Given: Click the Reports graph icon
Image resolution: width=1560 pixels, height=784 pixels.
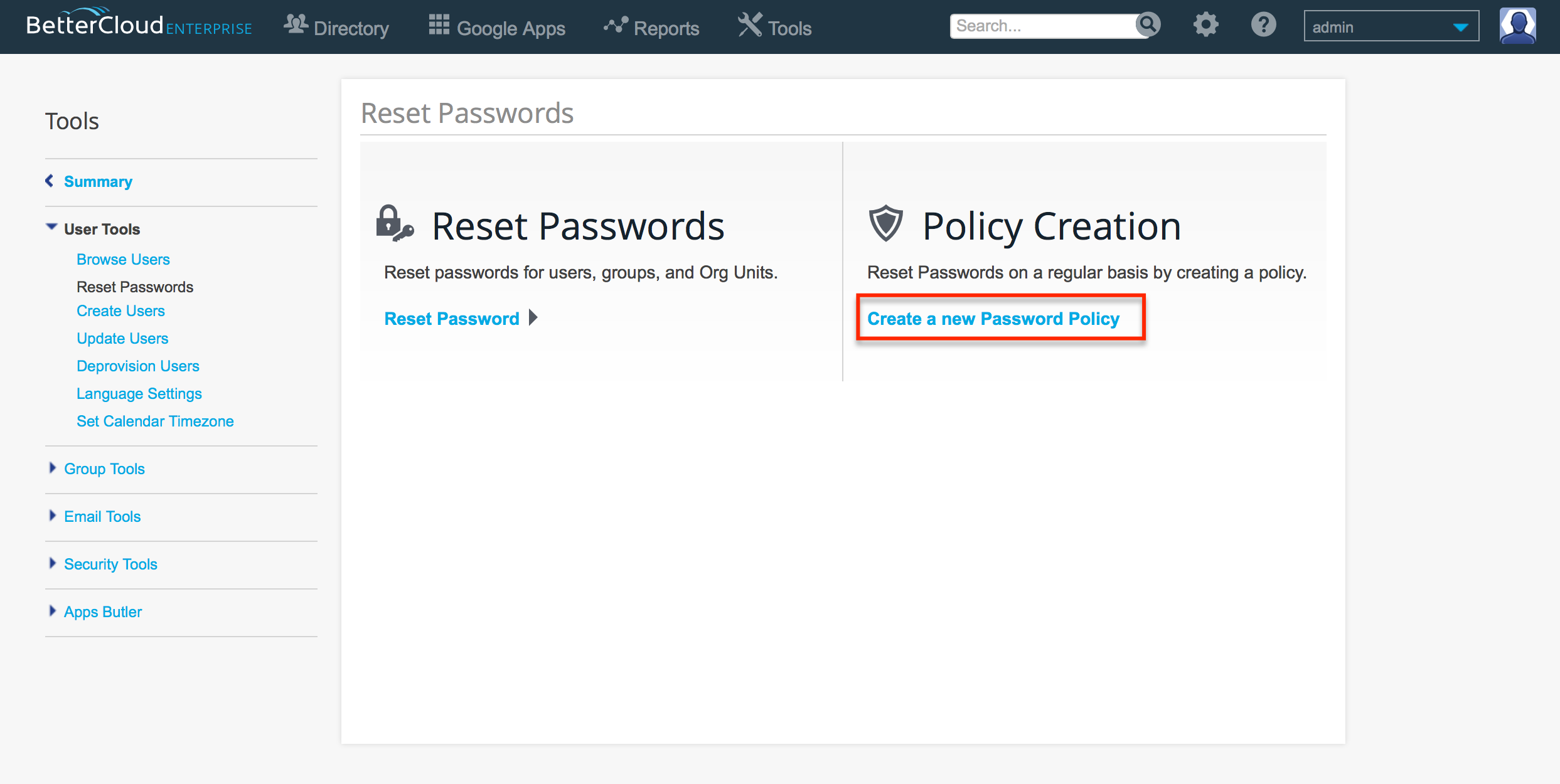Looking at the screenshot, I should pos(616,25).
